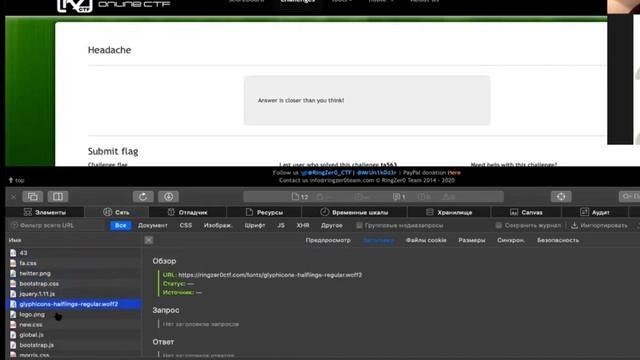Filter the network list by Шрифт
Screen dimensions: 640x360
click(255, 225)
